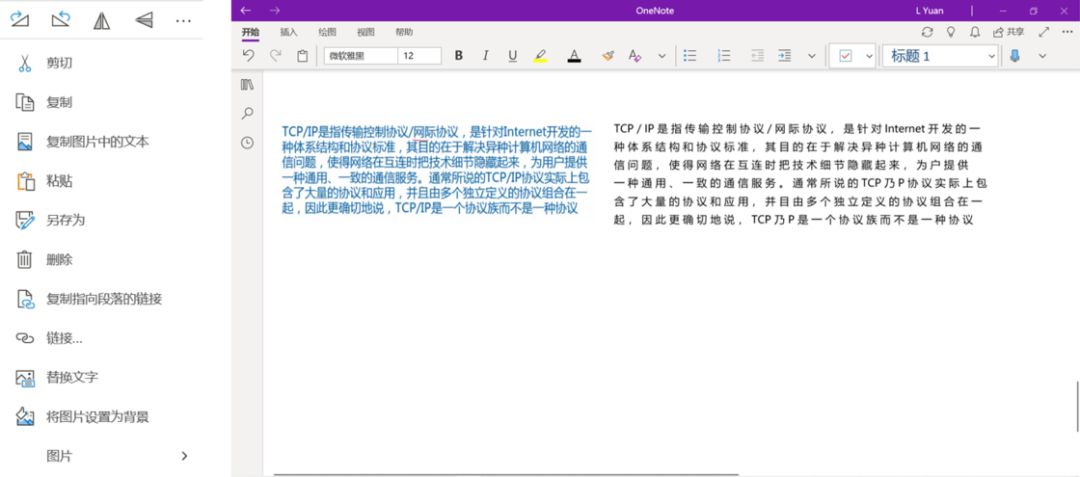Expand the 图片 submenu arrow
The image size is (1080, 477).
184,456
